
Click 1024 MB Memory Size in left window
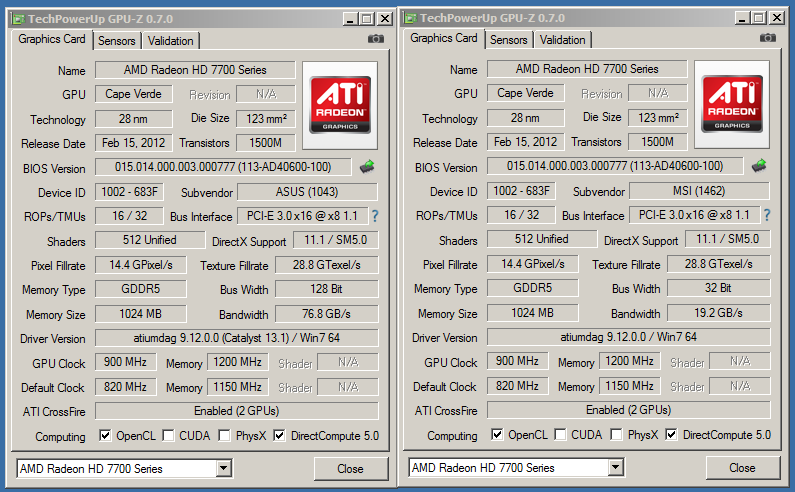(140, 314)
